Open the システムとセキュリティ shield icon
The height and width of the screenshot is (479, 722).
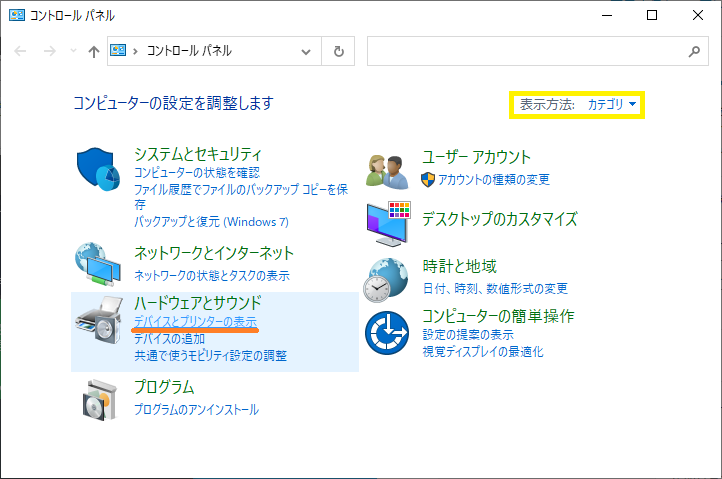tap(98, 169)
